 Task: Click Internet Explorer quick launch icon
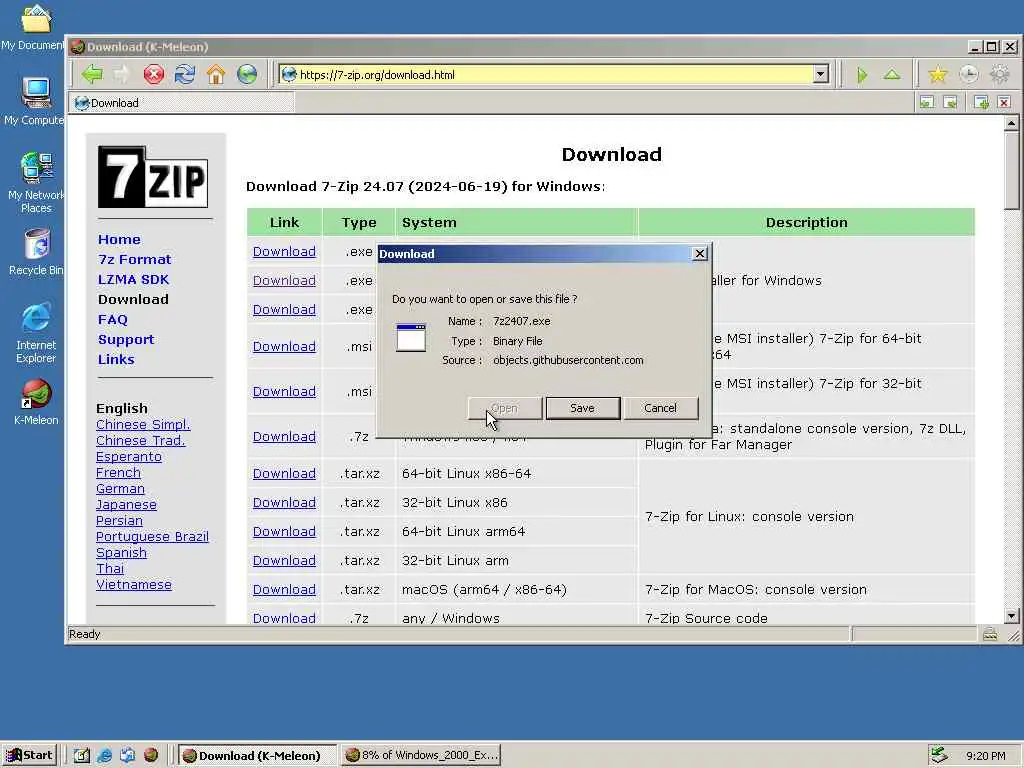104,756
